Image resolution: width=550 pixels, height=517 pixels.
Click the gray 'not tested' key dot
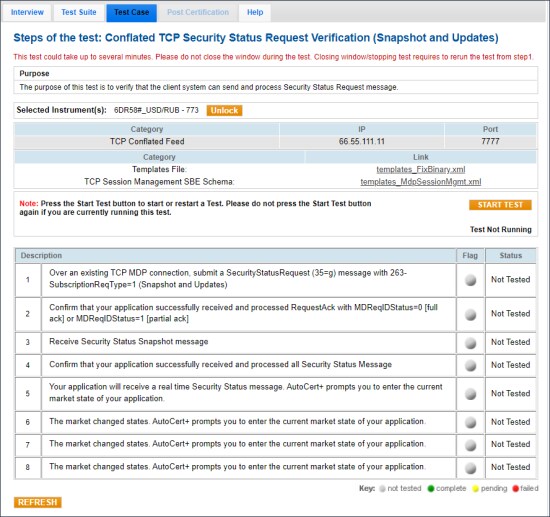pos(382,489)
